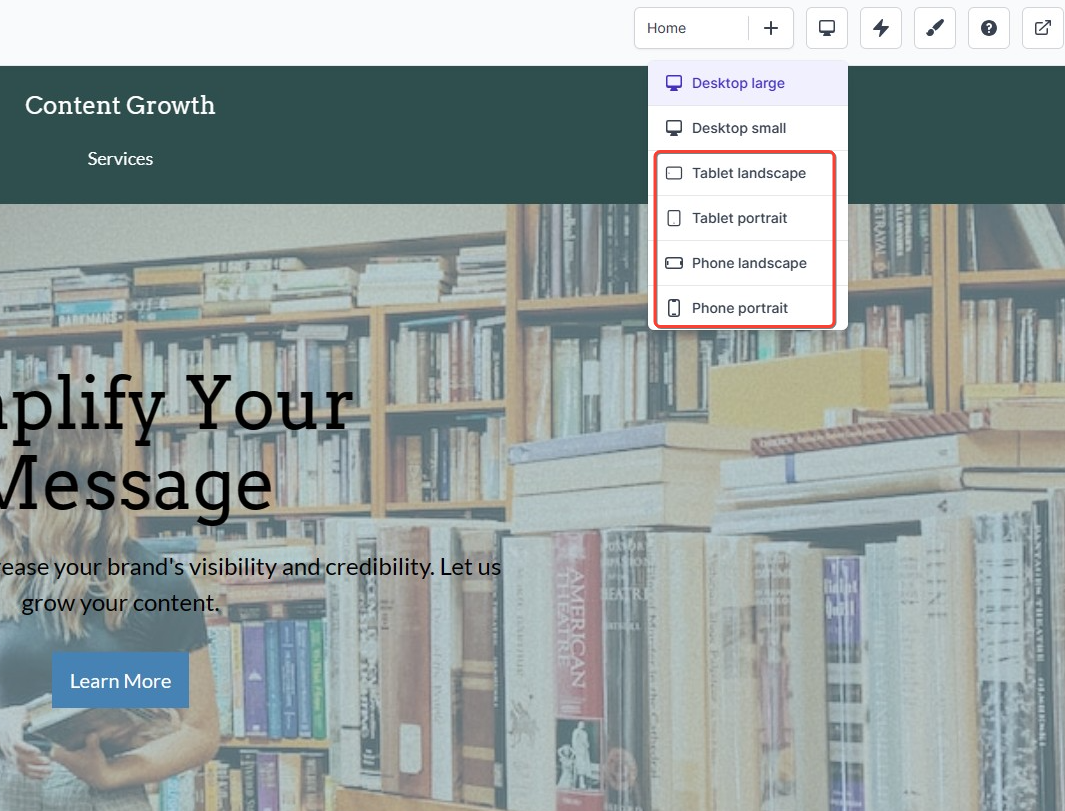
Task: Click the Phone landscape device icon
Action: (674, 263)
